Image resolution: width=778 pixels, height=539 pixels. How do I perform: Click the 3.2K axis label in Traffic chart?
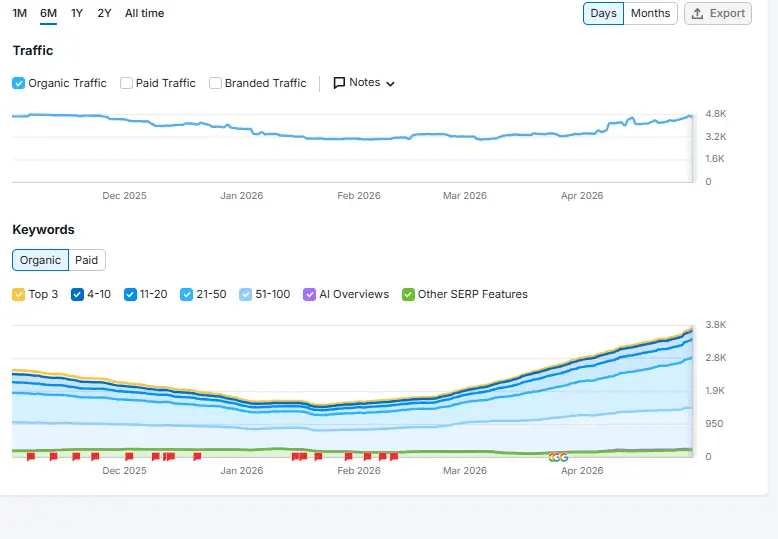(x=715, y=136)
